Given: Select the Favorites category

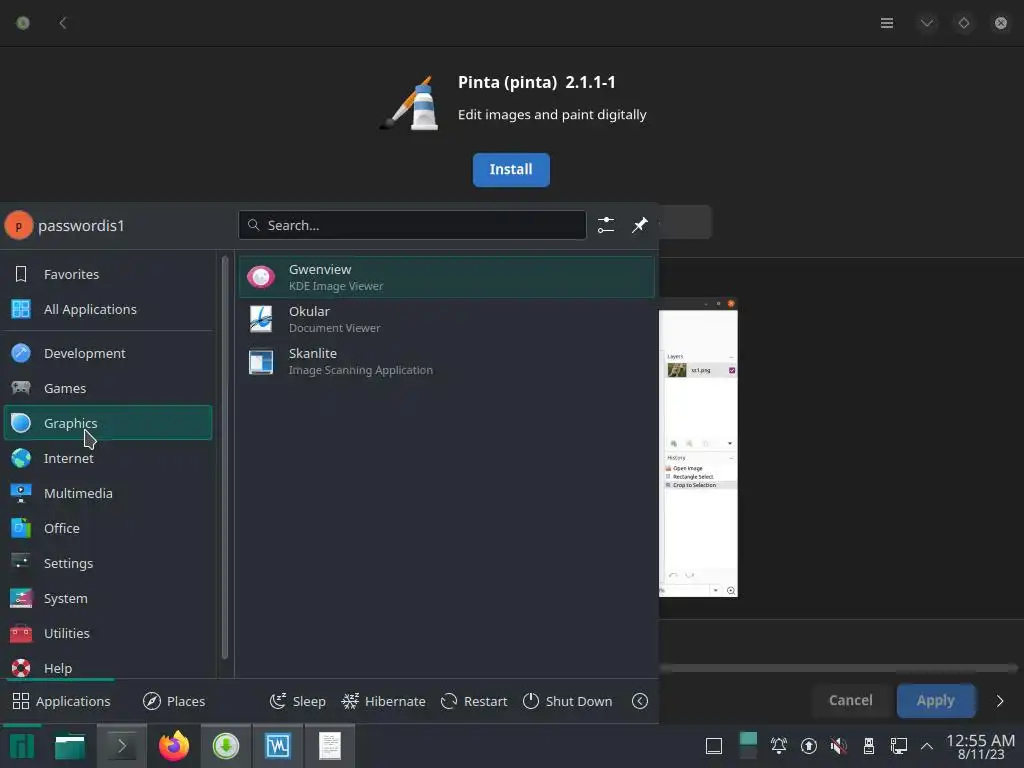Looking at the screenshot, I should click(x=108, y=274).
